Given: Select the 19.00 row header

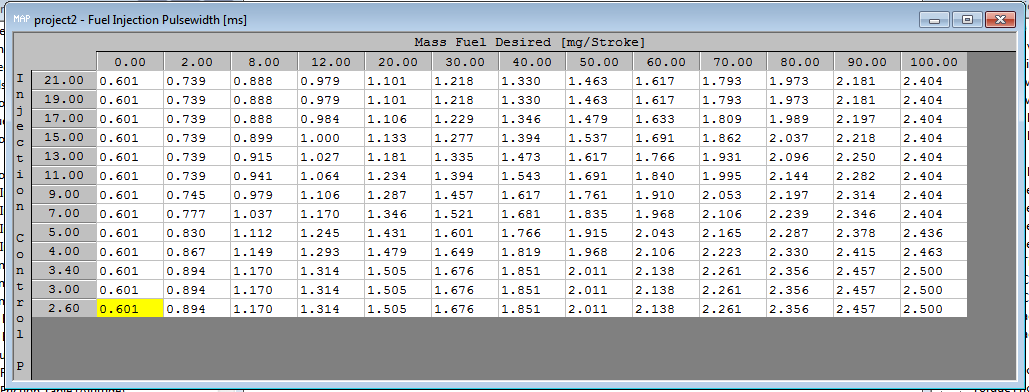Looking at the screenshot, I should click(64, 100).
